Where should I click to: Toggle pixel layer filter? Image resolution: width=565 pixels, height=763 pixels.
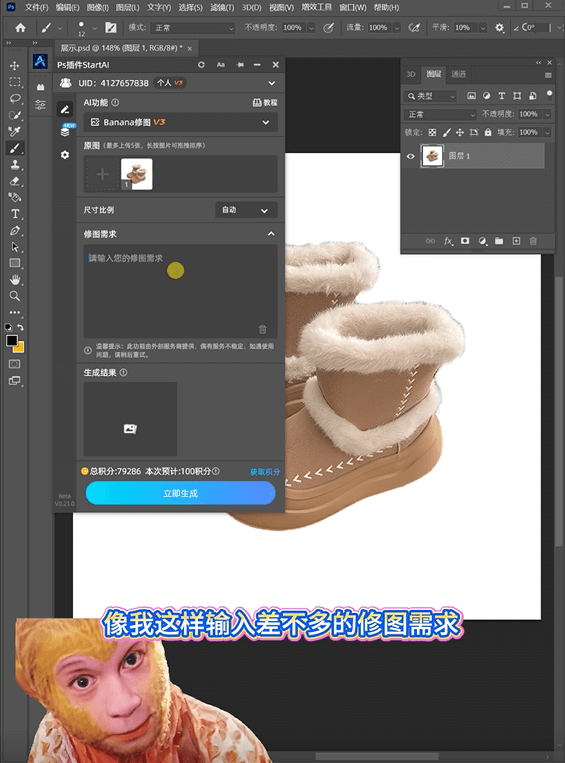click(x=471, y=96)
